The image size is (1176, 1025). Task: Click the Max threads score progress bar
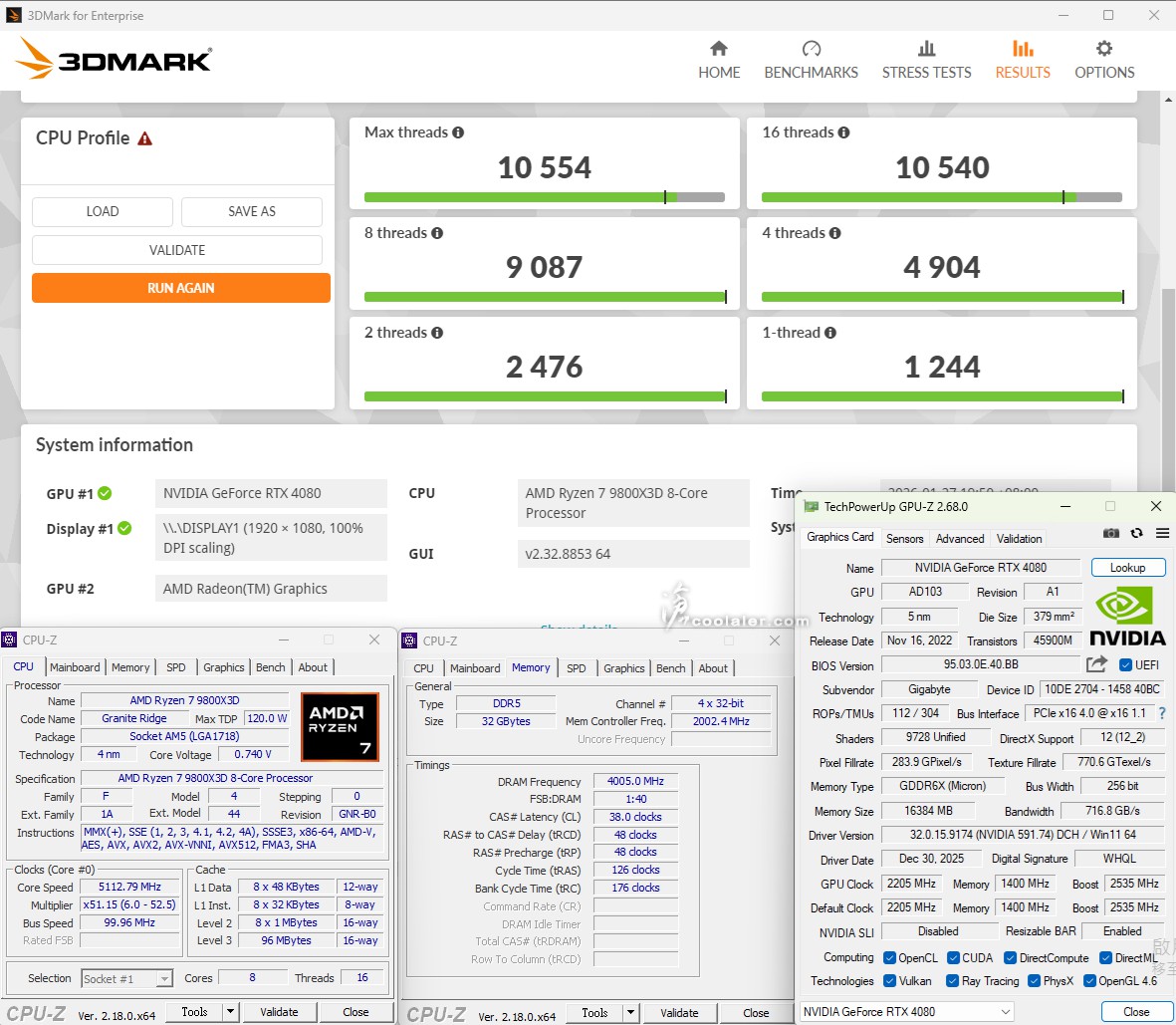click(x=544, y=197)
